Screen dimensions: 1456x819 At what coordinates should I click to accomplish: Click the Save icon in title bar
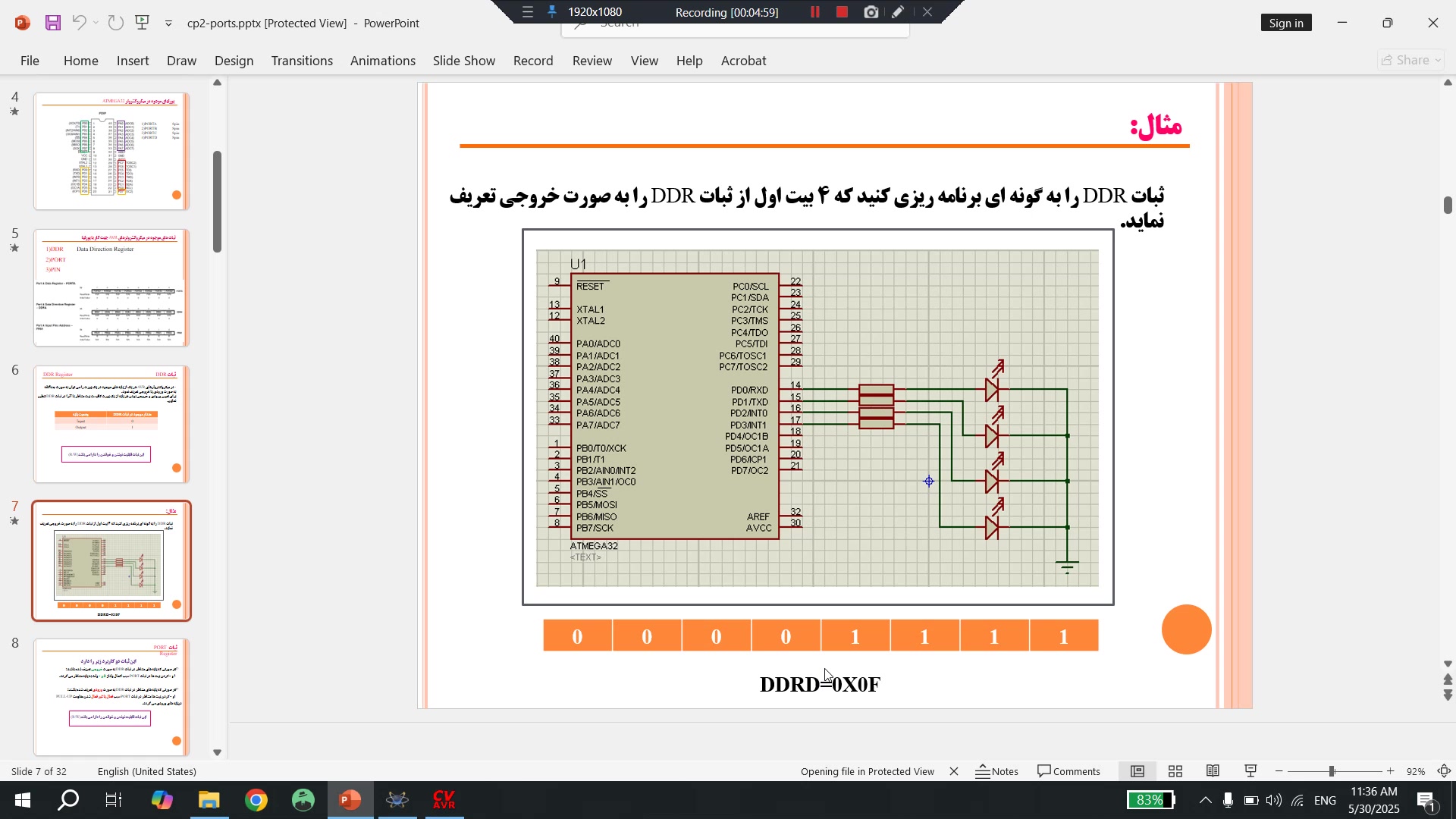point(52,23)
